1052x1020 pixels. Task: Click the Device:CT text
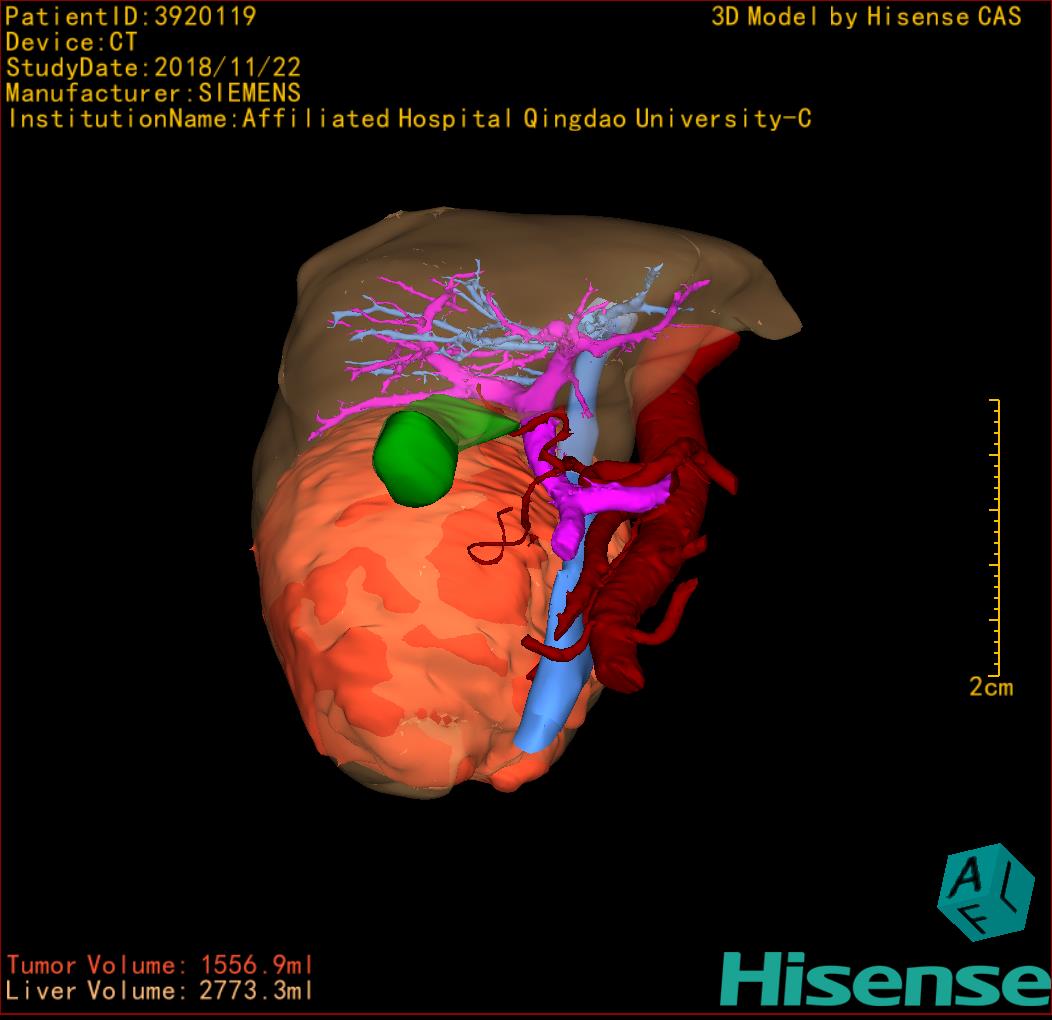[71, 42]
